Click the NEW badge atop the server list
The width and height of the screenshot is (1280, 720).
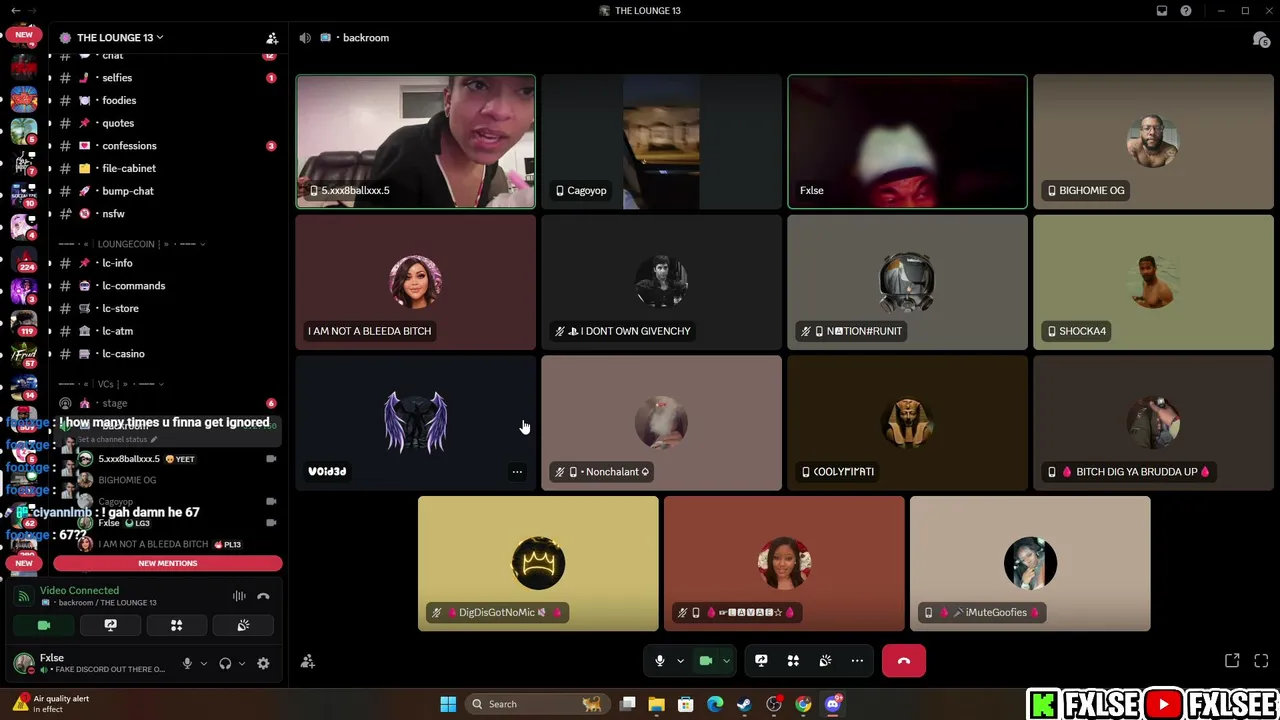point(24,35)
